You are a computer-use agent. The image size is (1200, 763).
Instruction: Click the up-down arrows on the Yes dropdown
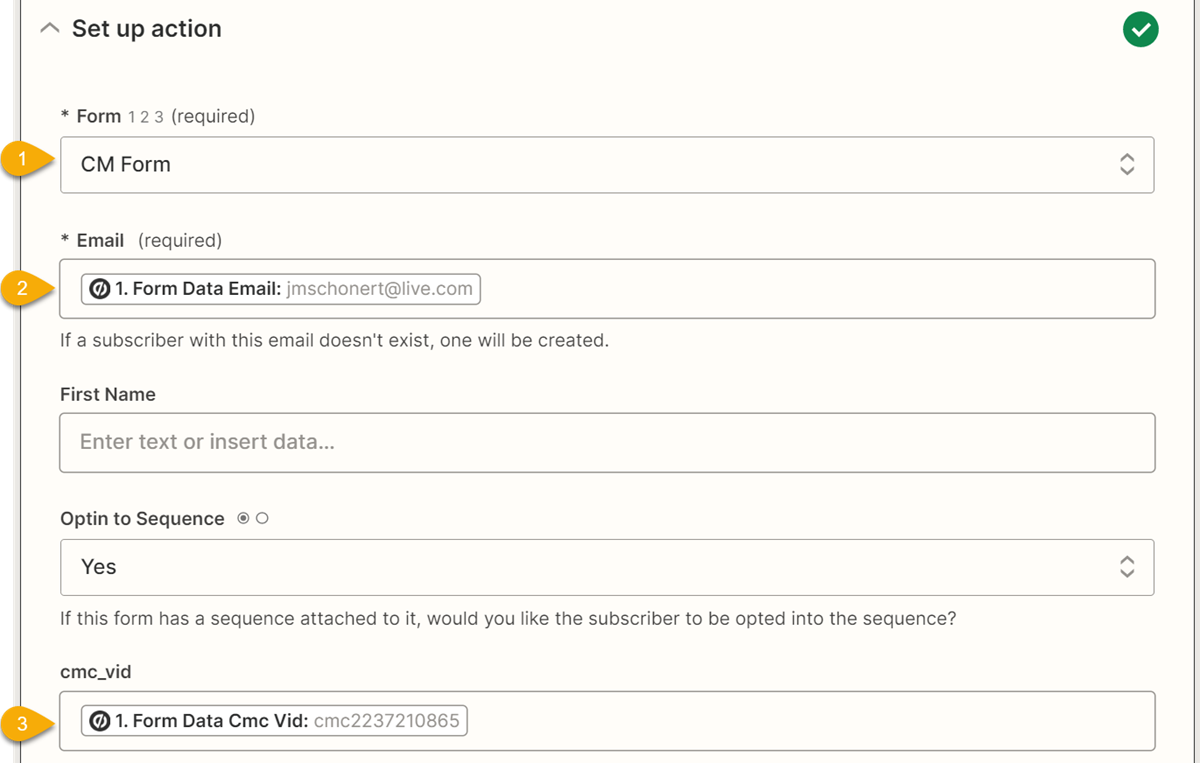pos(1127,567)
